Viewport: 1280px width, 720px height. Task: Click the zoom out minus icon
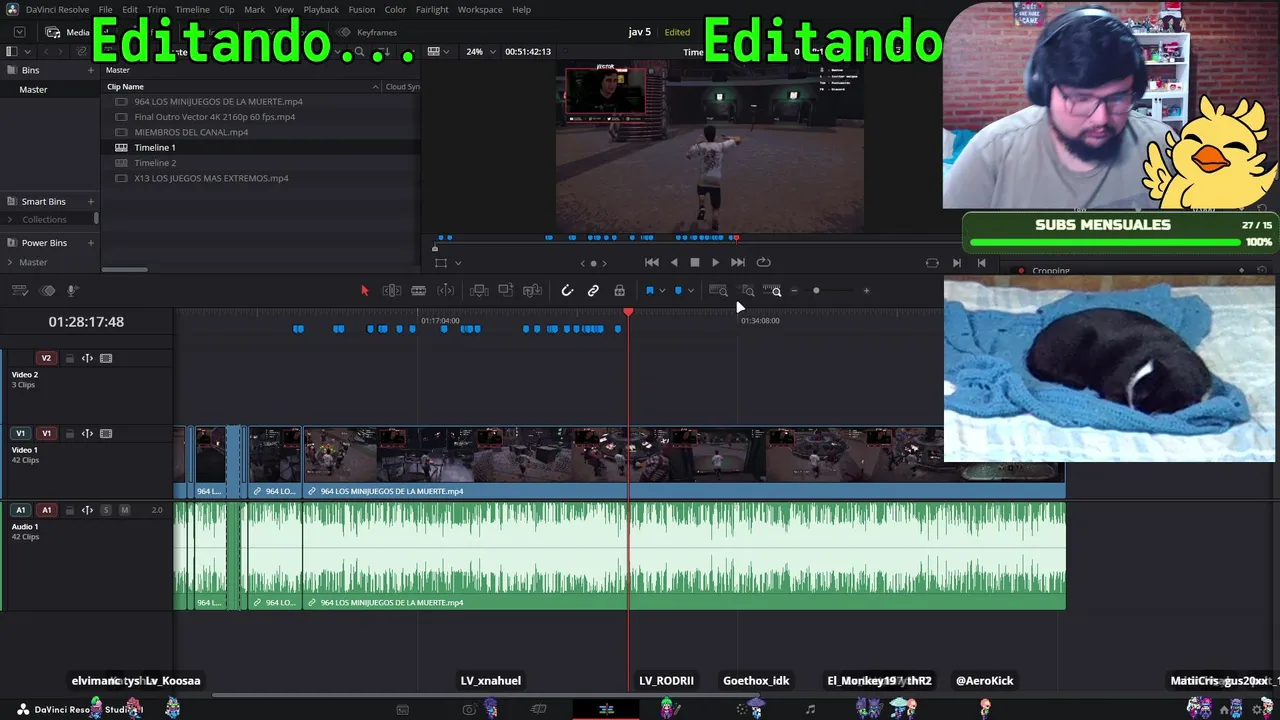(795, 291)
